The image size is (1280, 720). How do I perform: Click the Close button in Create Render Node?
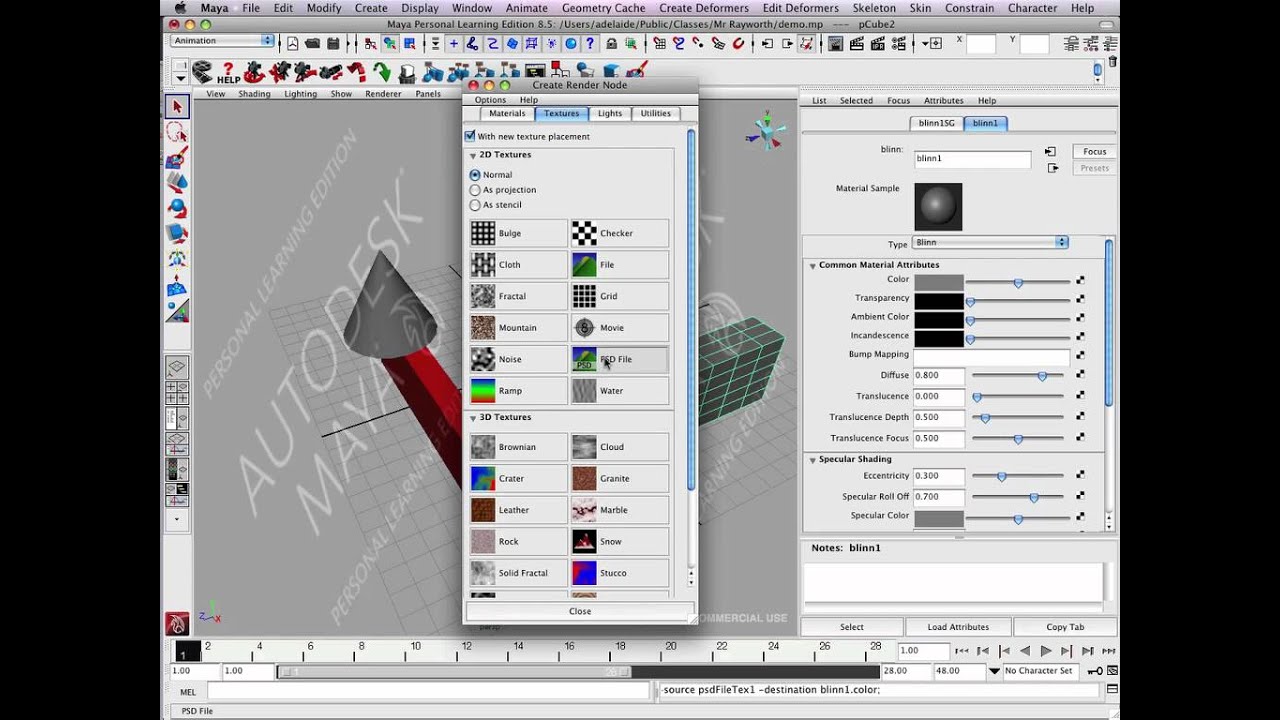coord(580,611)
